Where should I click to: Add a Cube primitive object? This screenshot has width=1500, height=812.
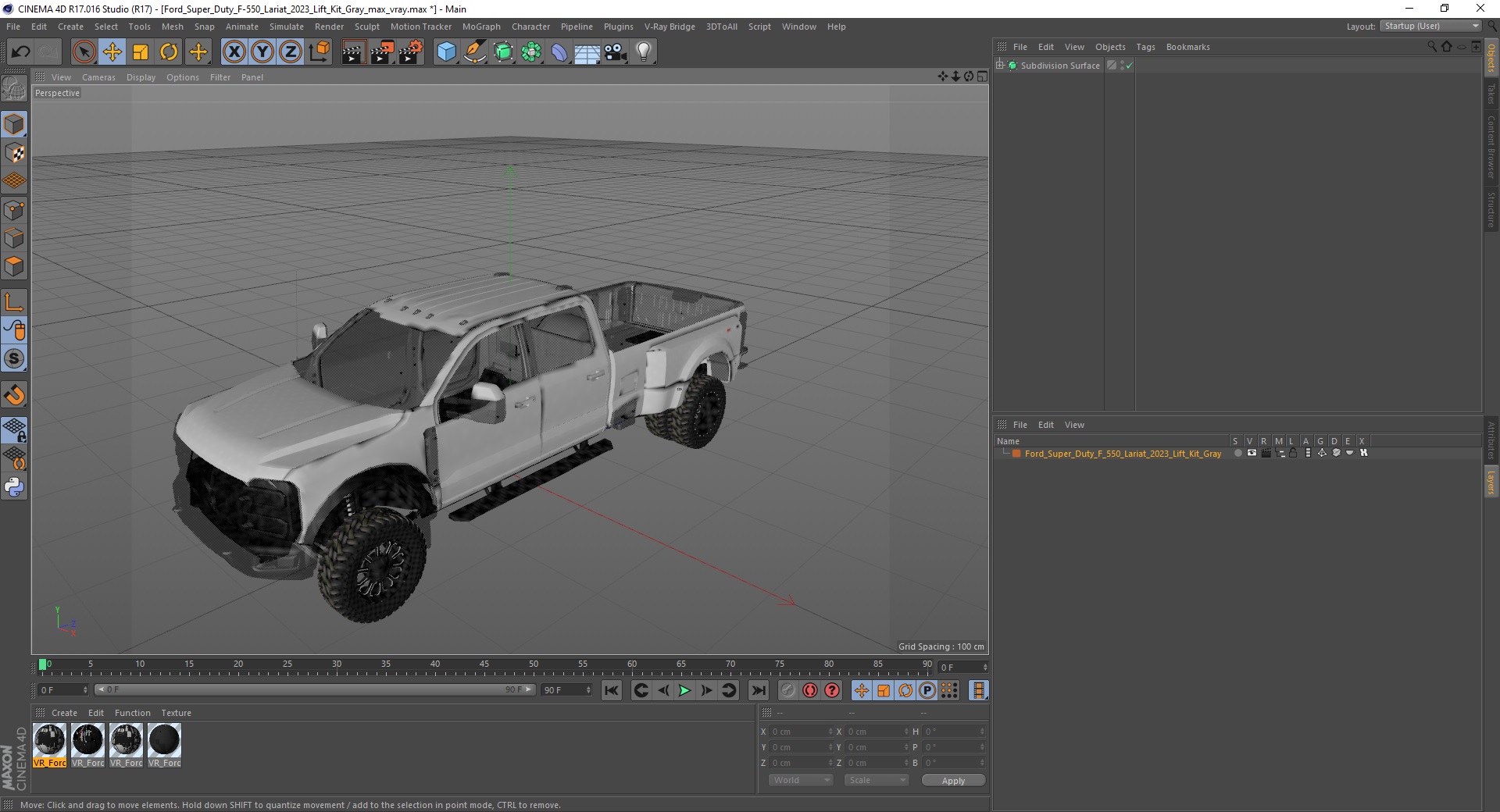pyautogui.click(x=446, y=52)
